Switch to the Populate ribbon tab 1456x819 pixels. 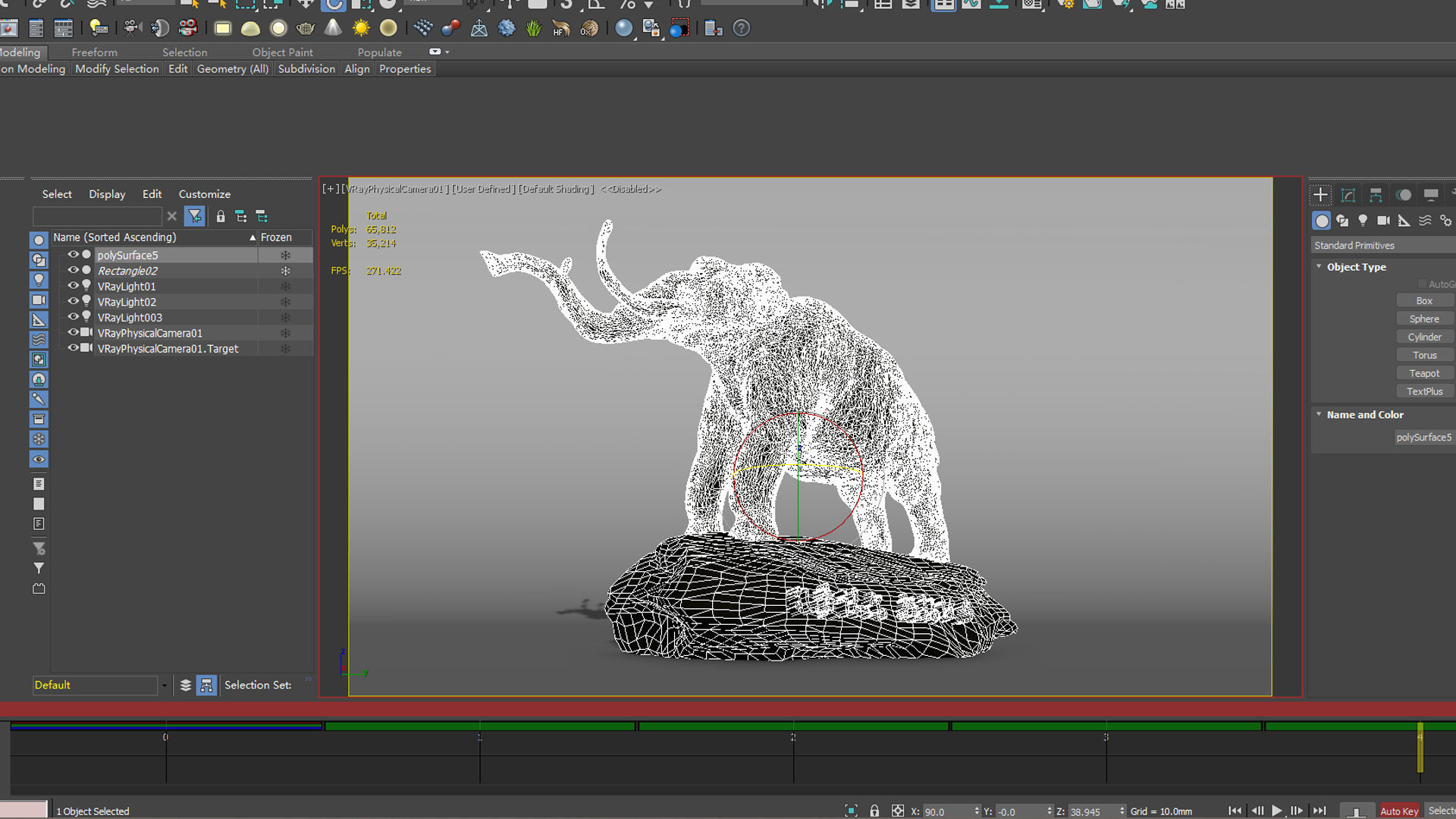pyautogui.click(x=379, y=52)
